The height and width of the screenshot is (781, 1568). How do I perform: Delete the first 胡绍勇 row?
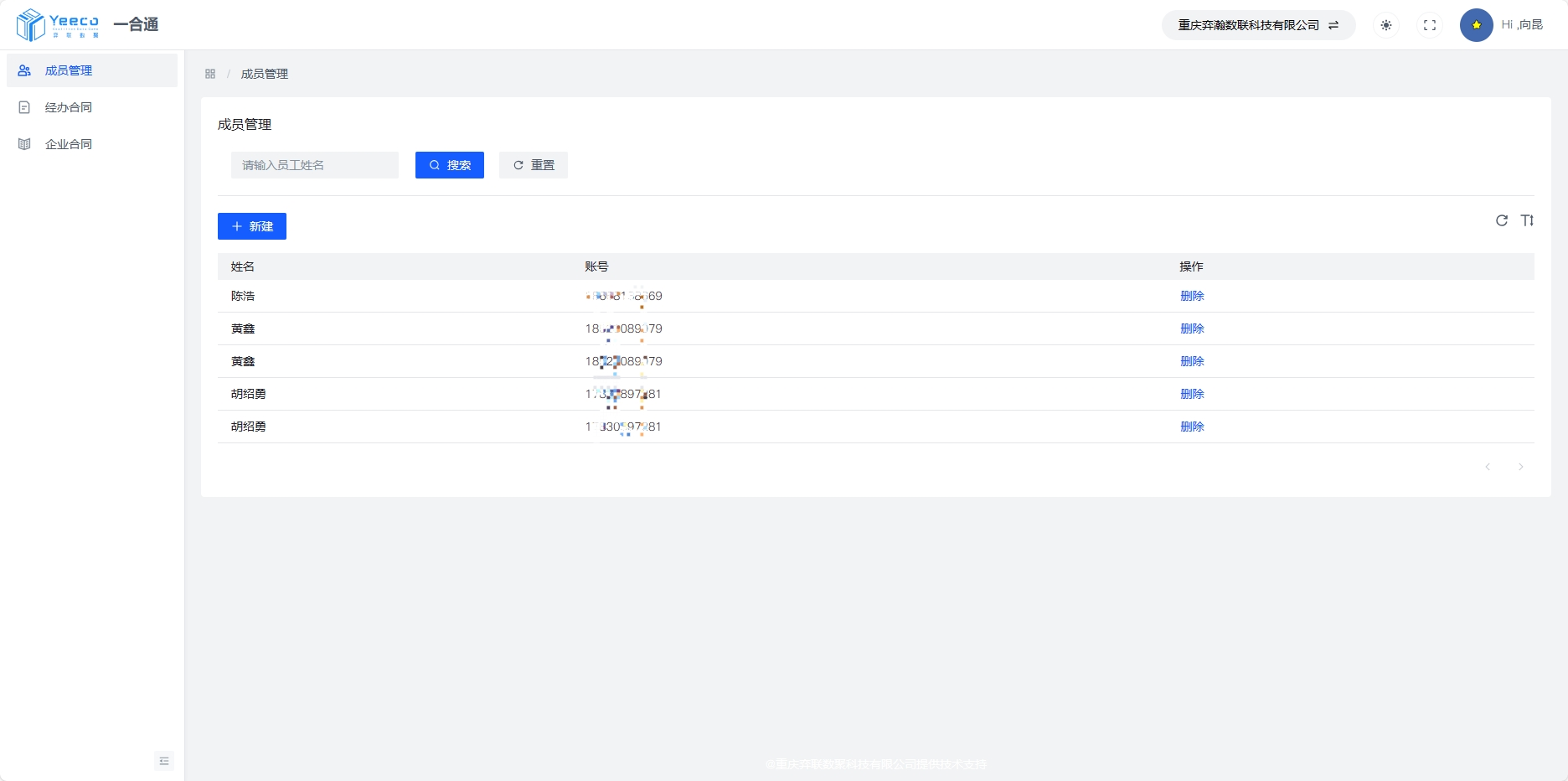coord(1192,394)
